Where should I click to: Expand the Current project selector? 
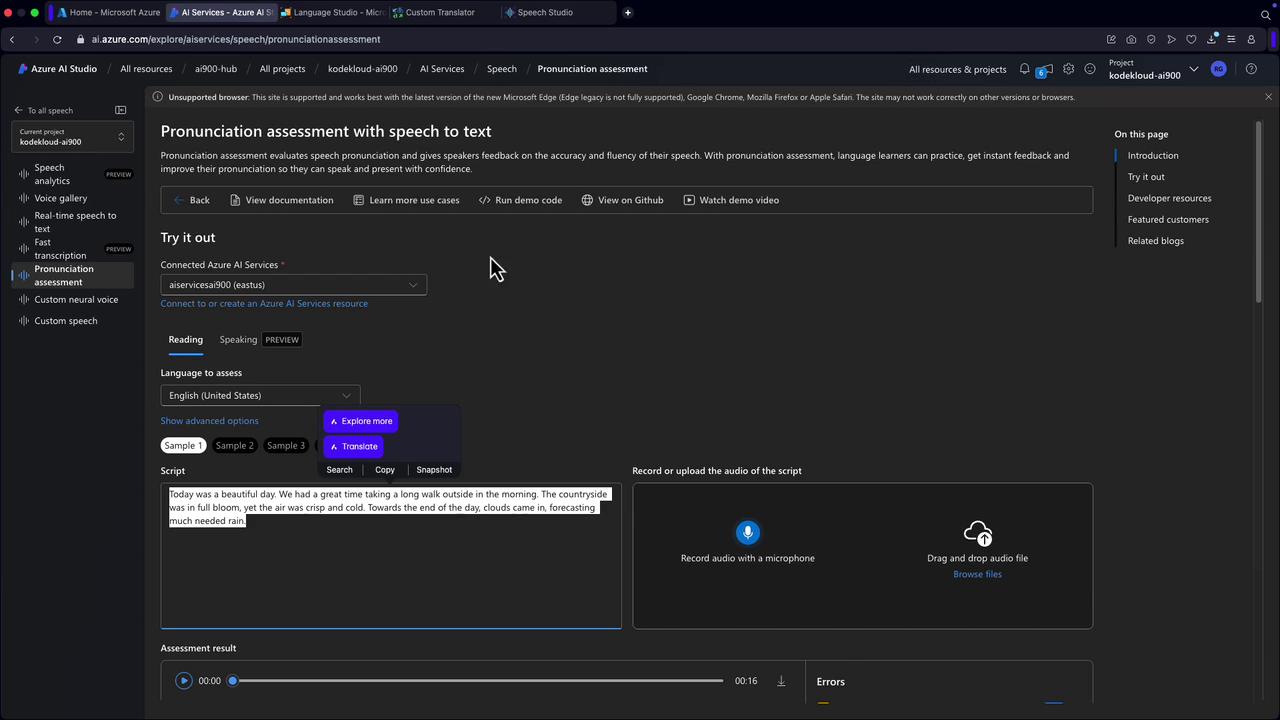pos(72,137)
